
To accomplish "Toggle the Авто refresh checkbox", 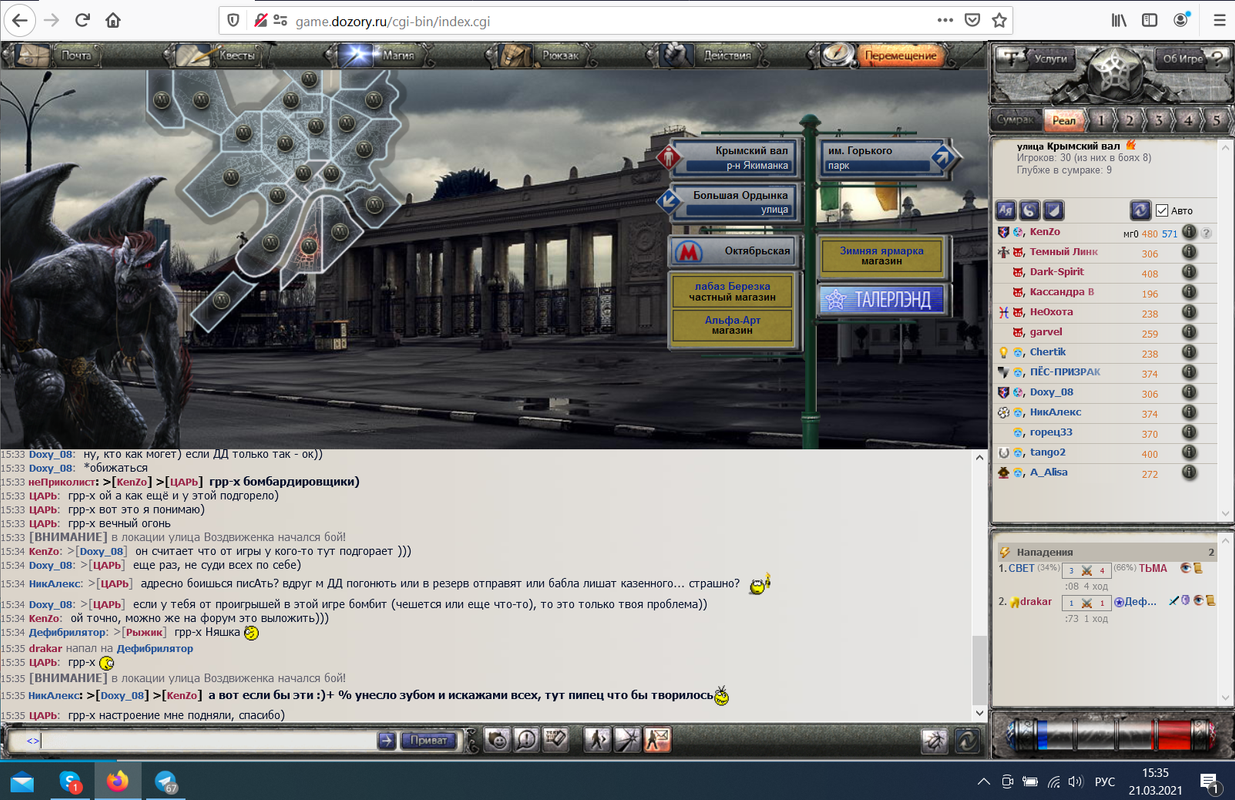I will 1161,210.
